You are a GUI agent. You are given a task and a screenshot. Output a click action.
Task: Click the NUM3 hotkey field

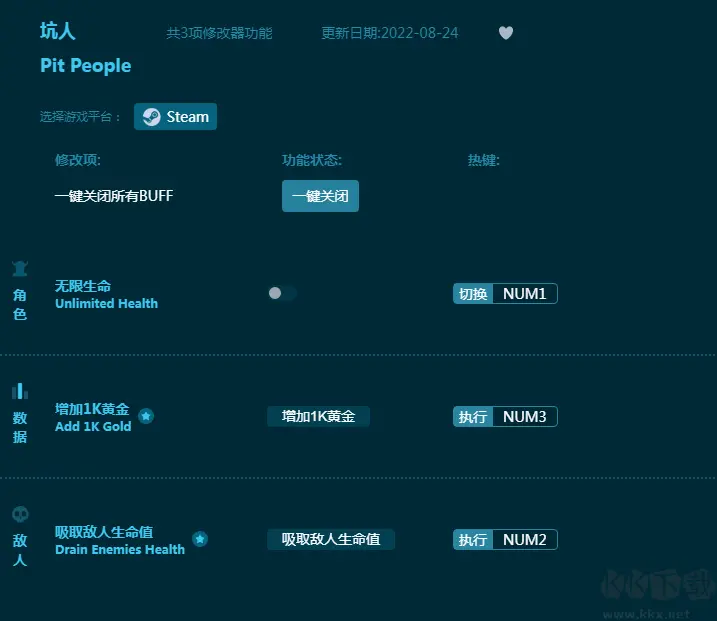(524, 417)
